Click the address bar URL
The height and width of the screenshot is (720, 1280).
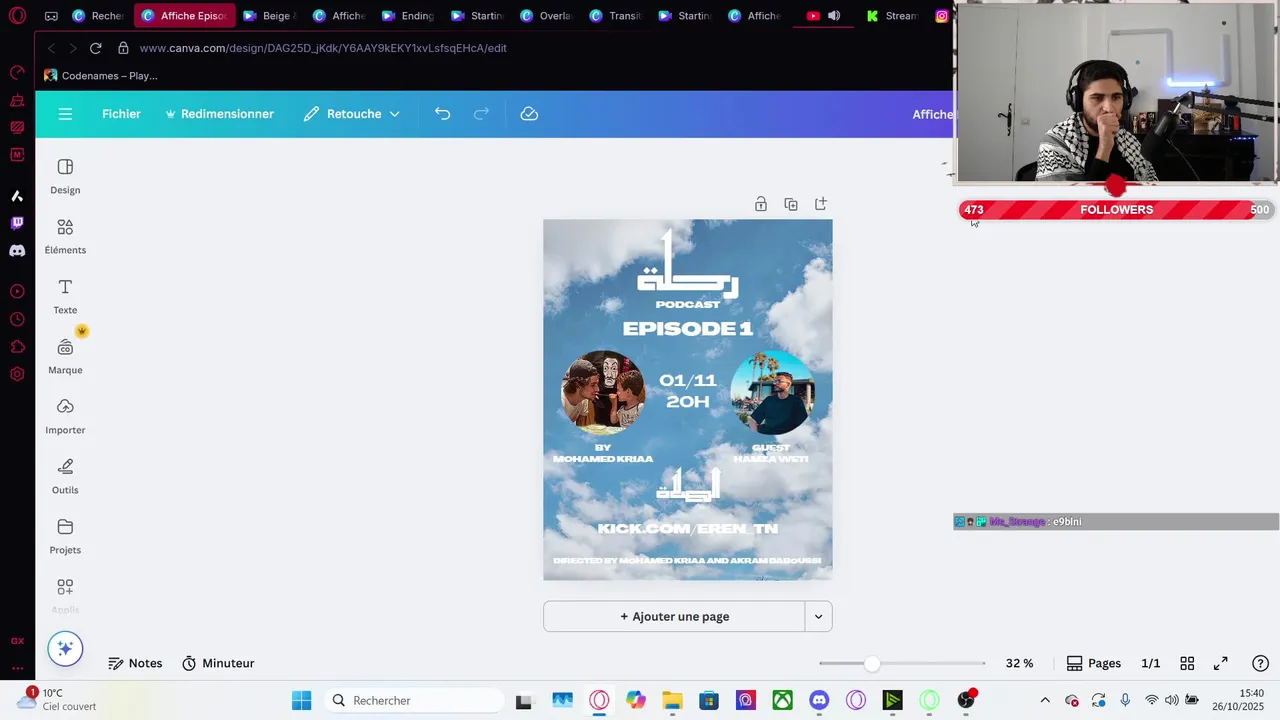[x=323, y=48]
